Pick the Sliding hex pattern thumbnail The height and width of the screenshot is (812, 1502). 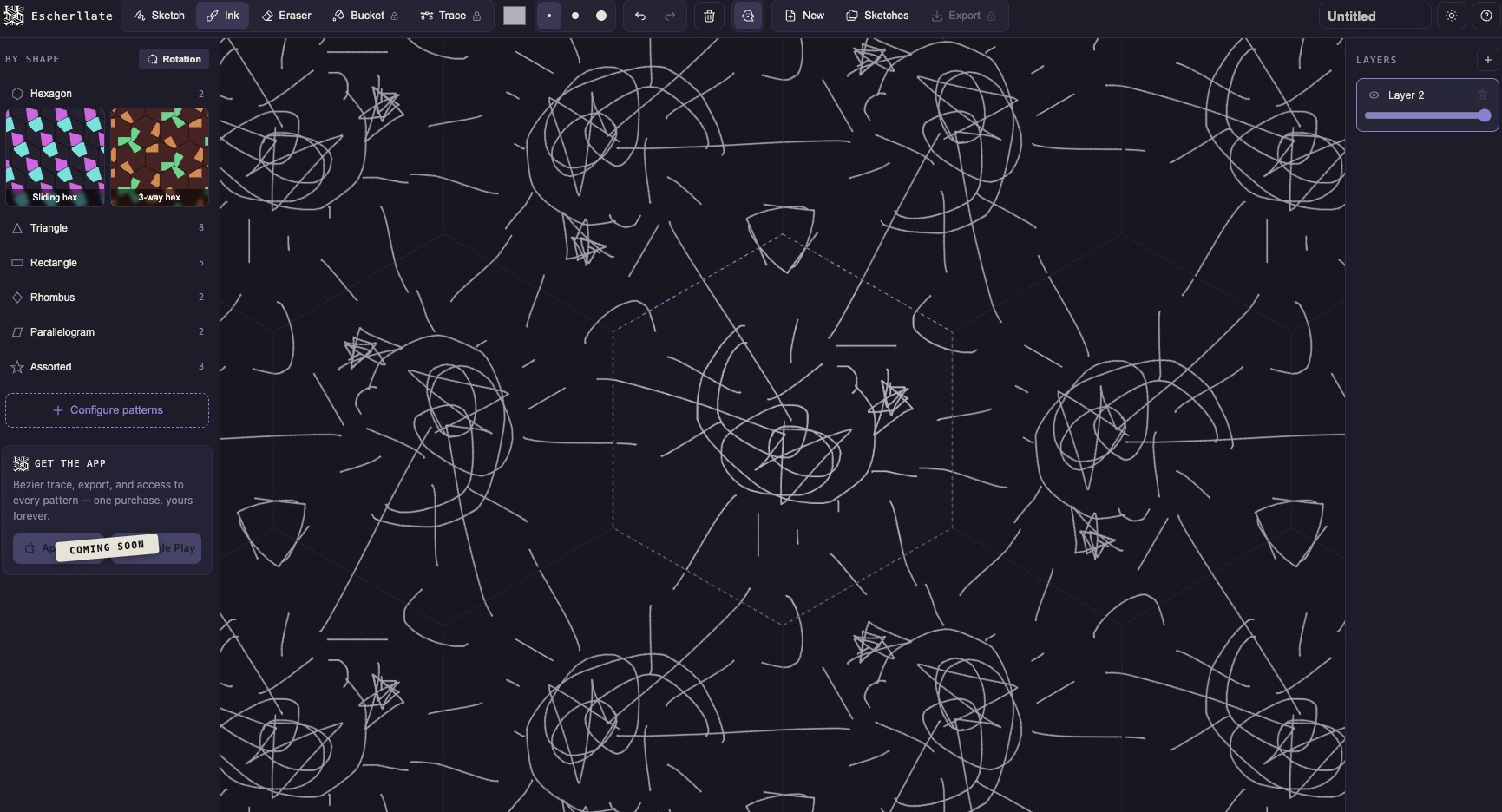click(55, 157)
